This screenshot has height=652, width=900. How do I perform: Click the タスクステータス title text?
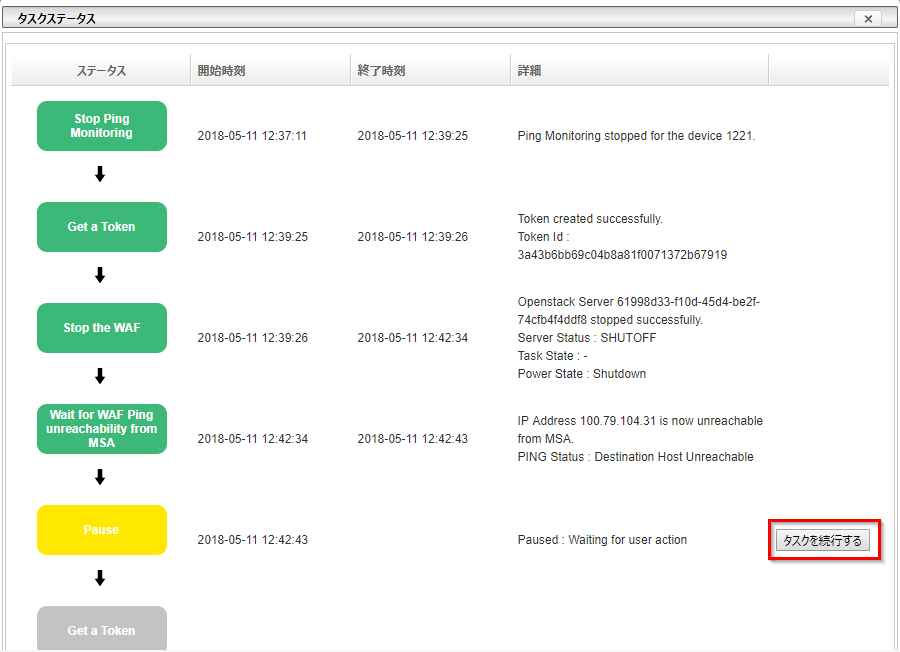click(56, 19)
